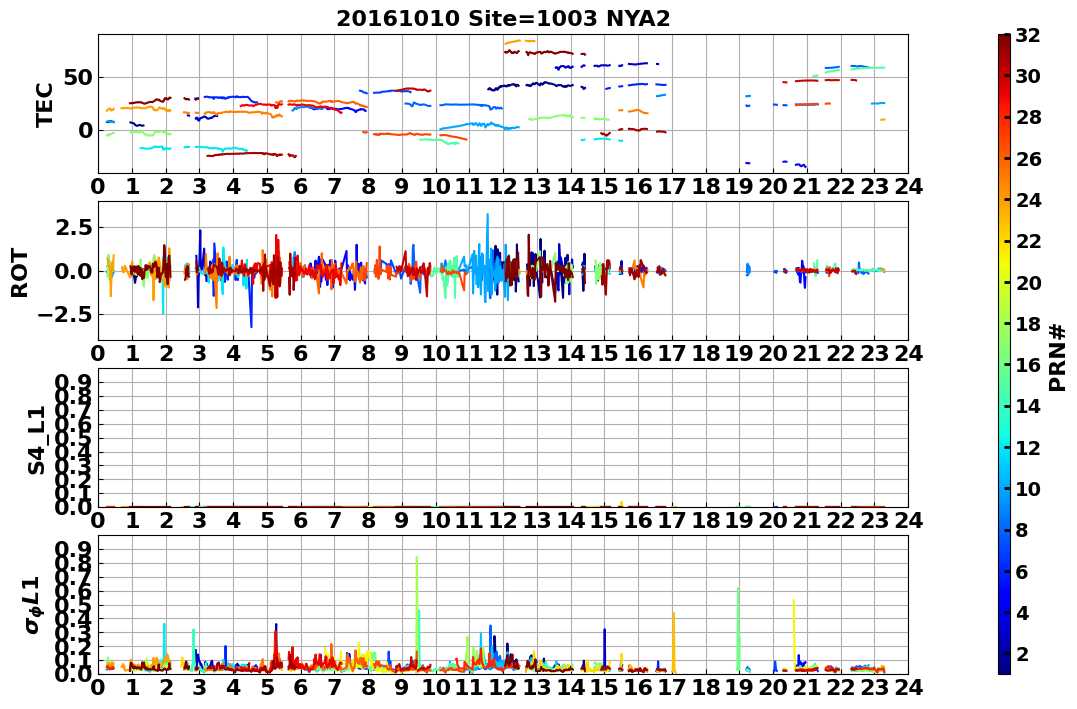Click the ROT y-axis label

tap(19, 273)
